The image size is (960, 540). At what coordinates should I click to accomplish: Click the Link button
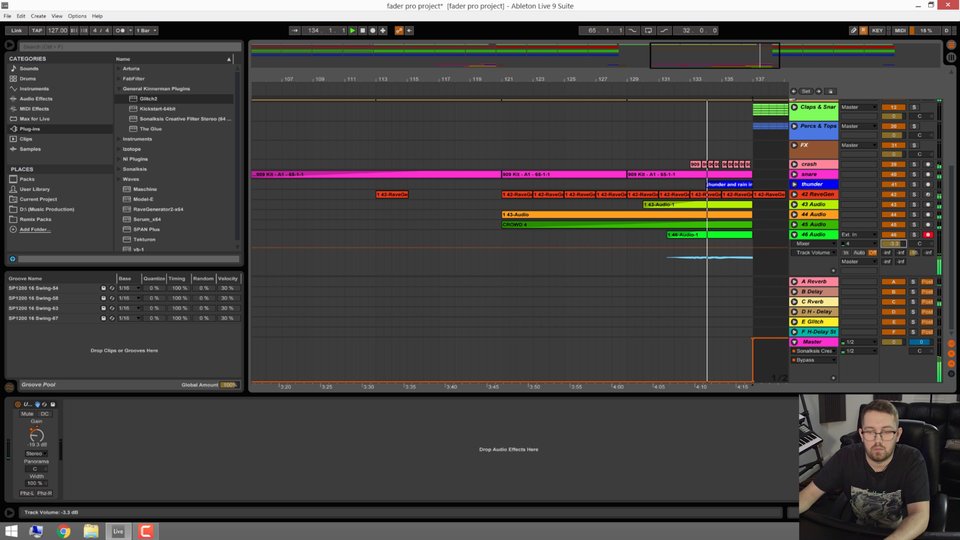click(17, 30)
